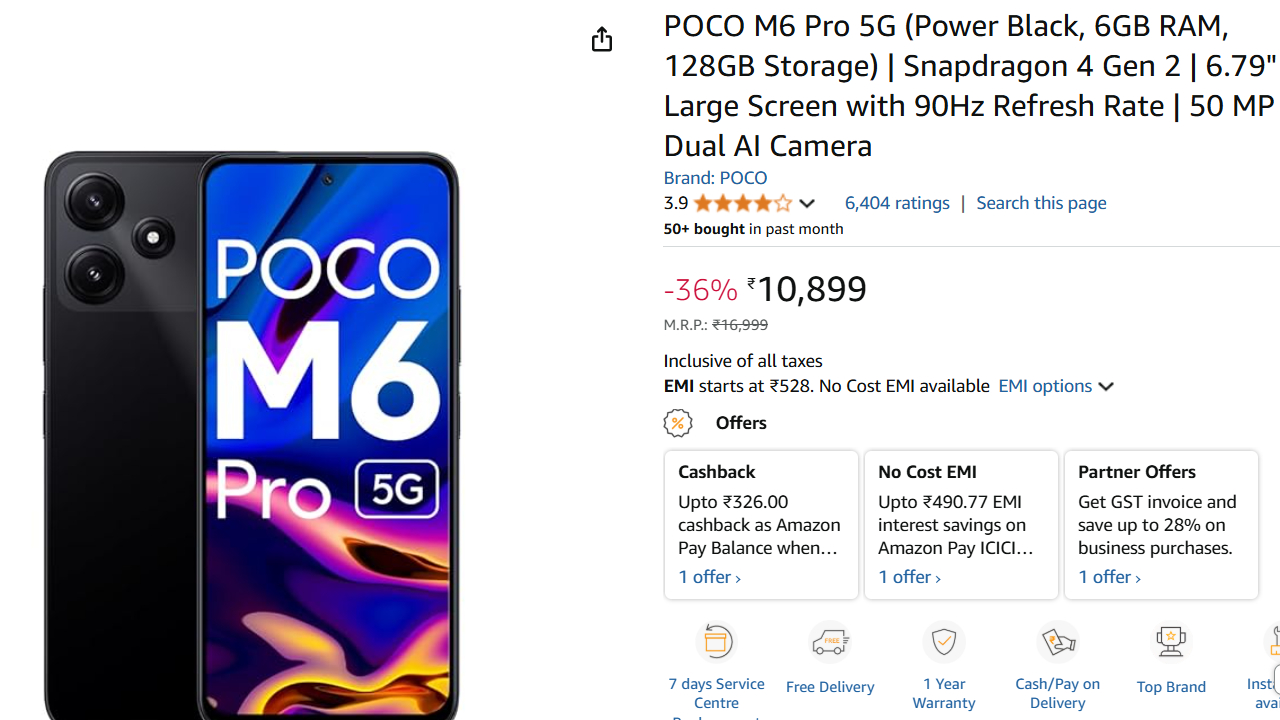Click the Free Delivery label text
This screenshot has width=1280, height=720.
point(830,687)
